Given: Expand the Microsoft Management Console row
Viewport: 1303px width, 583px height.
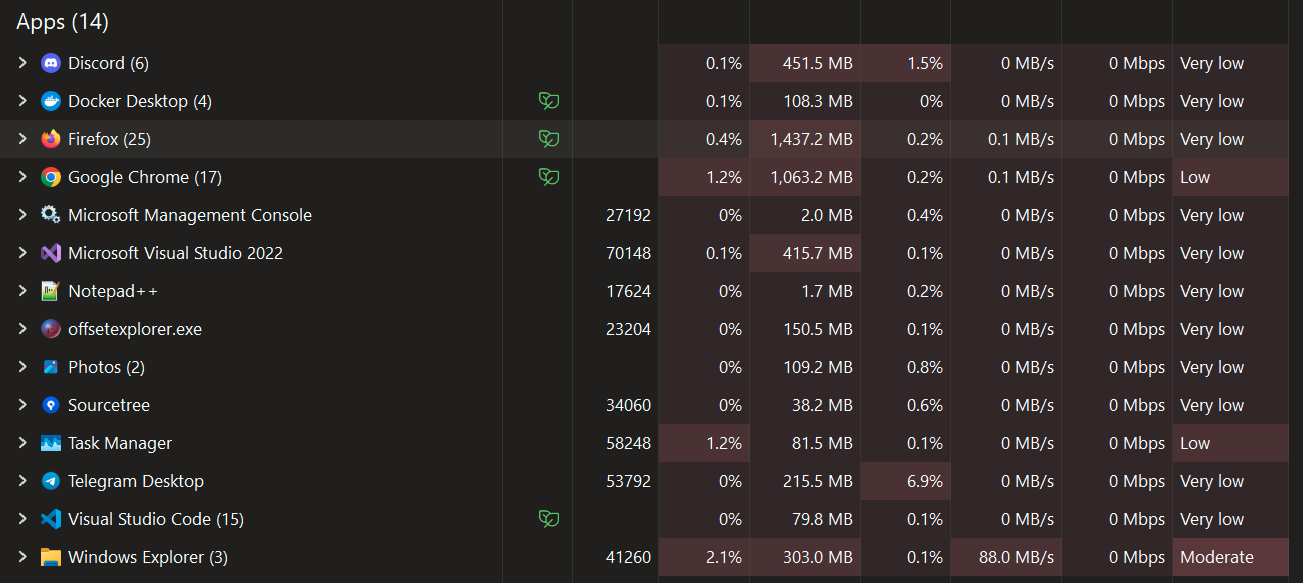Looking at the screenshot, I should click(22, 215).
